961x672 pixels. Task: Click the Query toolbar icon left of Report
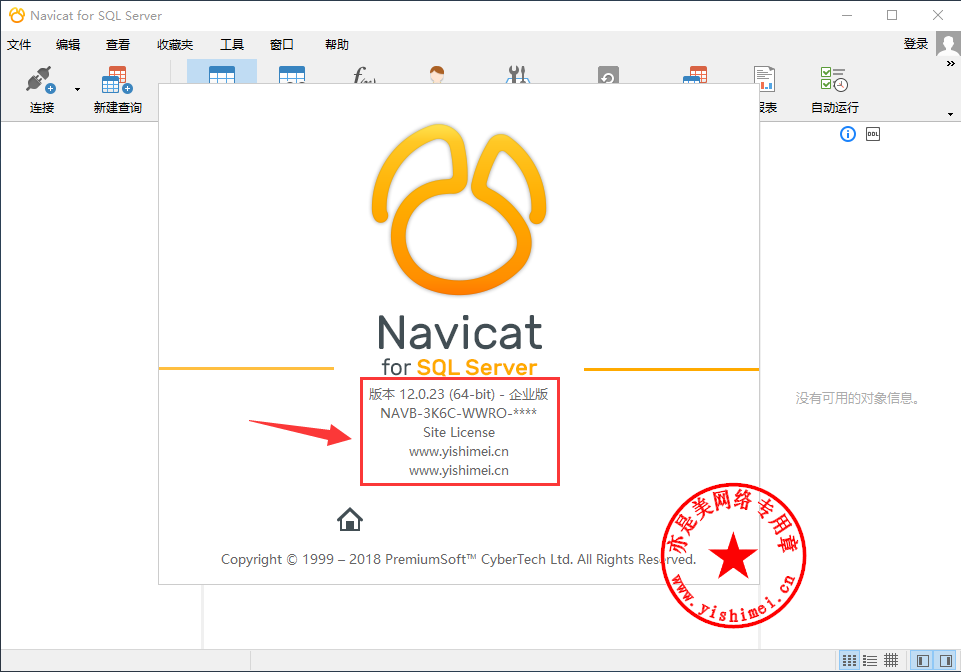(x=695, y=74)
